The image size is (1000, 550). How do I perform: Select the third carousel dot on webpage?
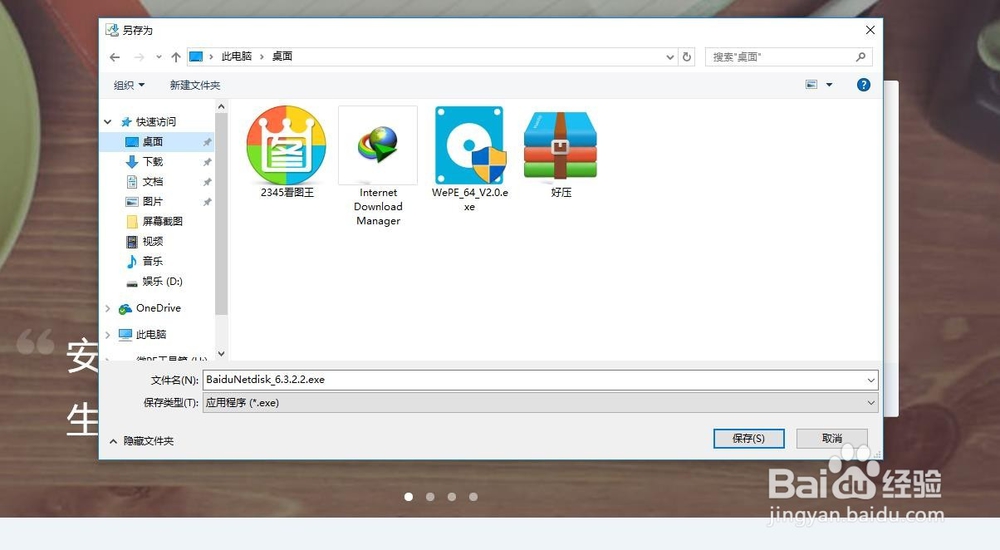(452, 496)
